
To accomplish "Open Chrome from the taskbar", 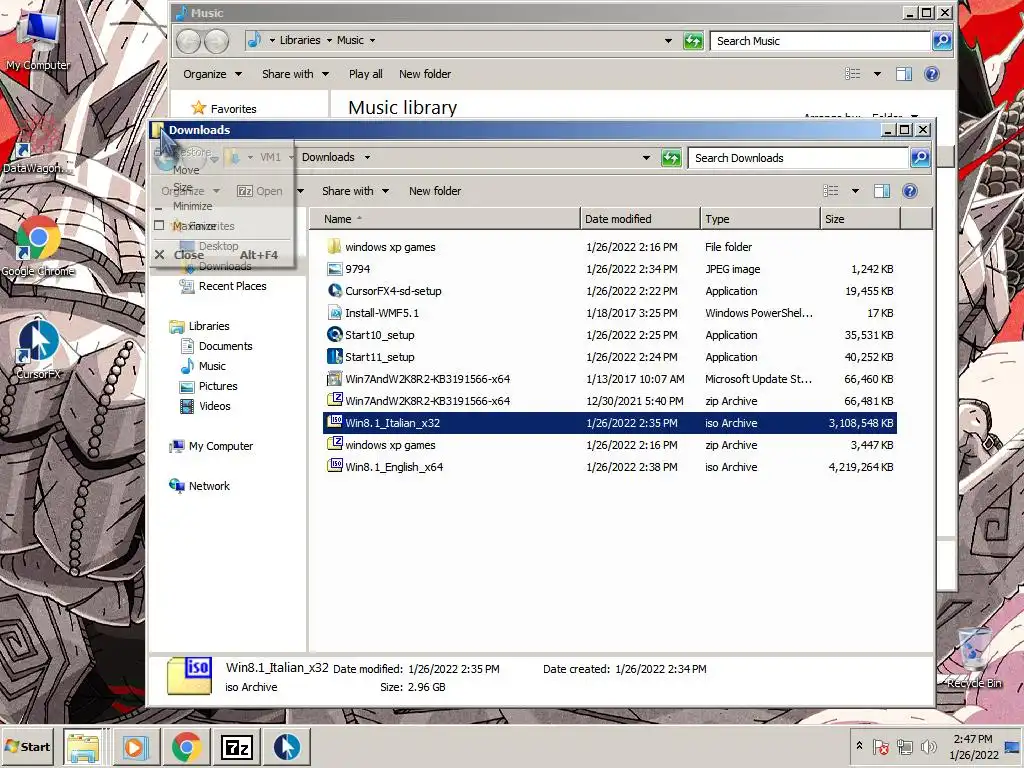I will (186, 747).
